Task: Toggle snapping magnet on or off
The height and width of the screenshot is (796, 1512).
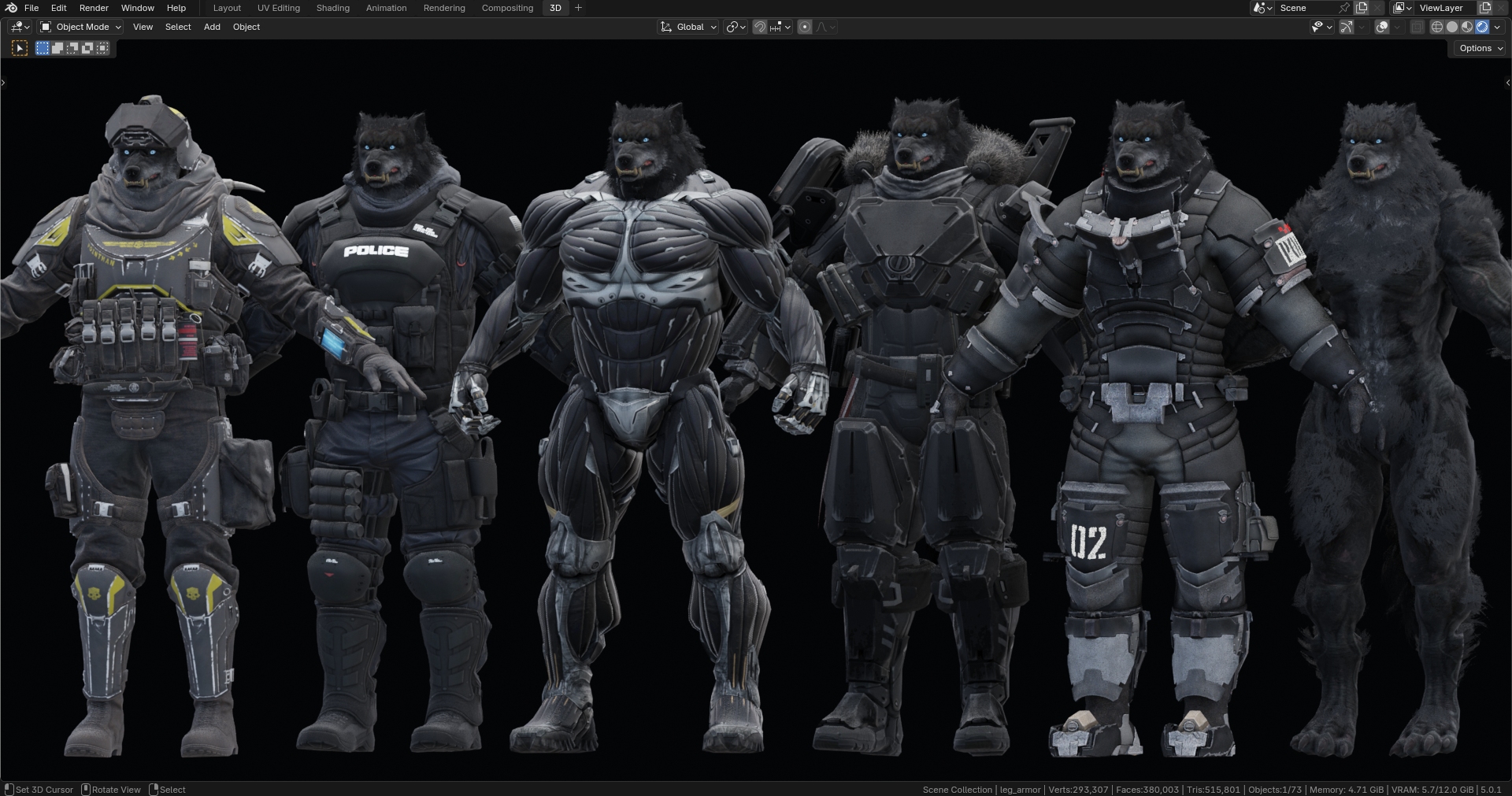Action: pos(759,27)
